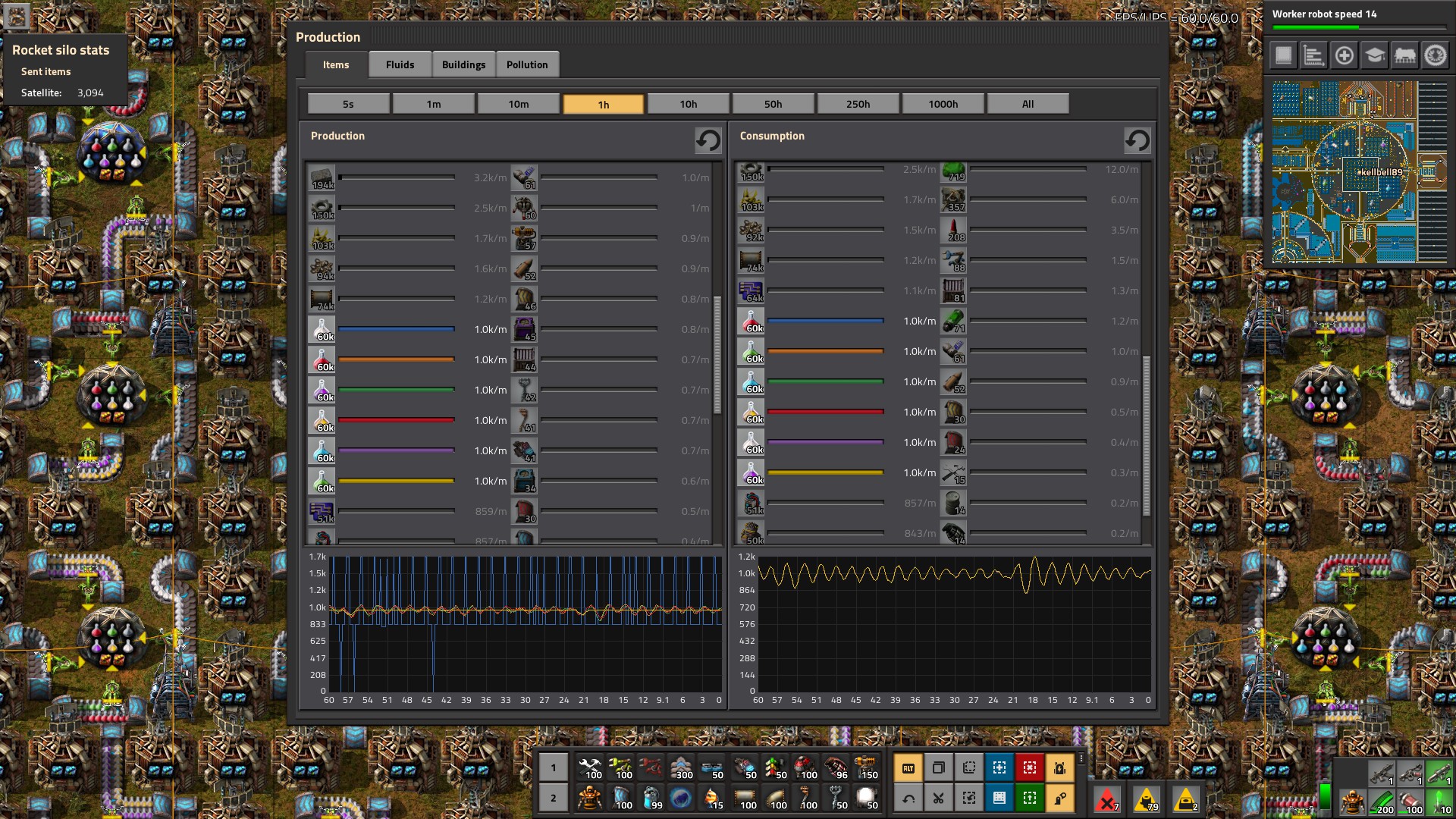Select the All time range
The height and width of the screenshot is (819, 1456).
[1028, 104]
